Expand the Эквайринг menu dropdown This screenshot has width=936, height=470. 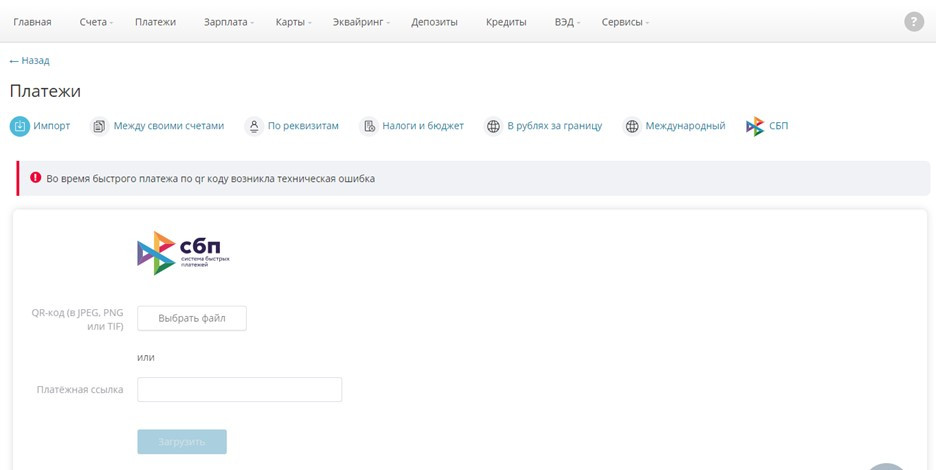point(361,22)
